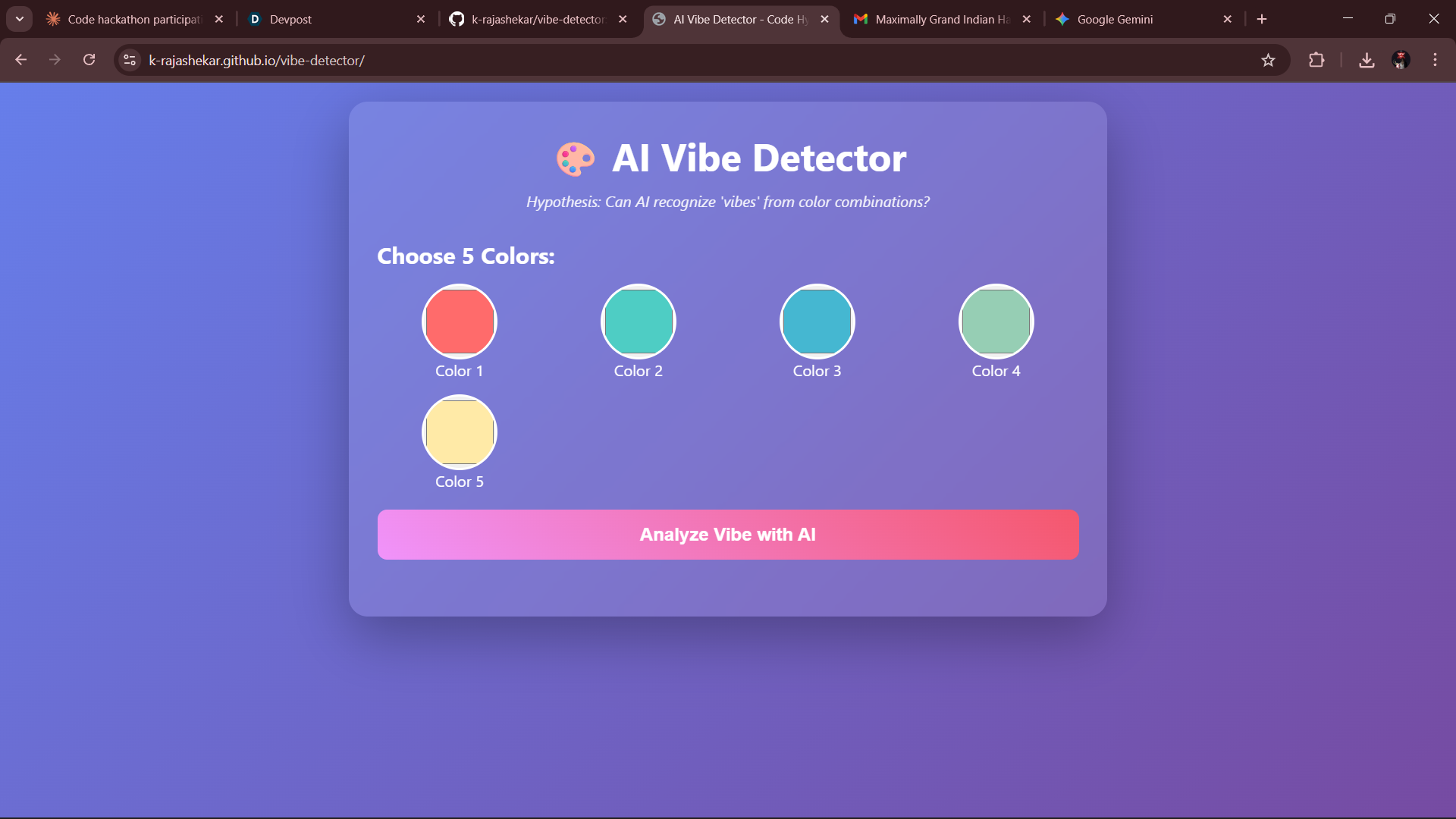
Task: Open the browser Downloads icon
Action: [1367, 60]
